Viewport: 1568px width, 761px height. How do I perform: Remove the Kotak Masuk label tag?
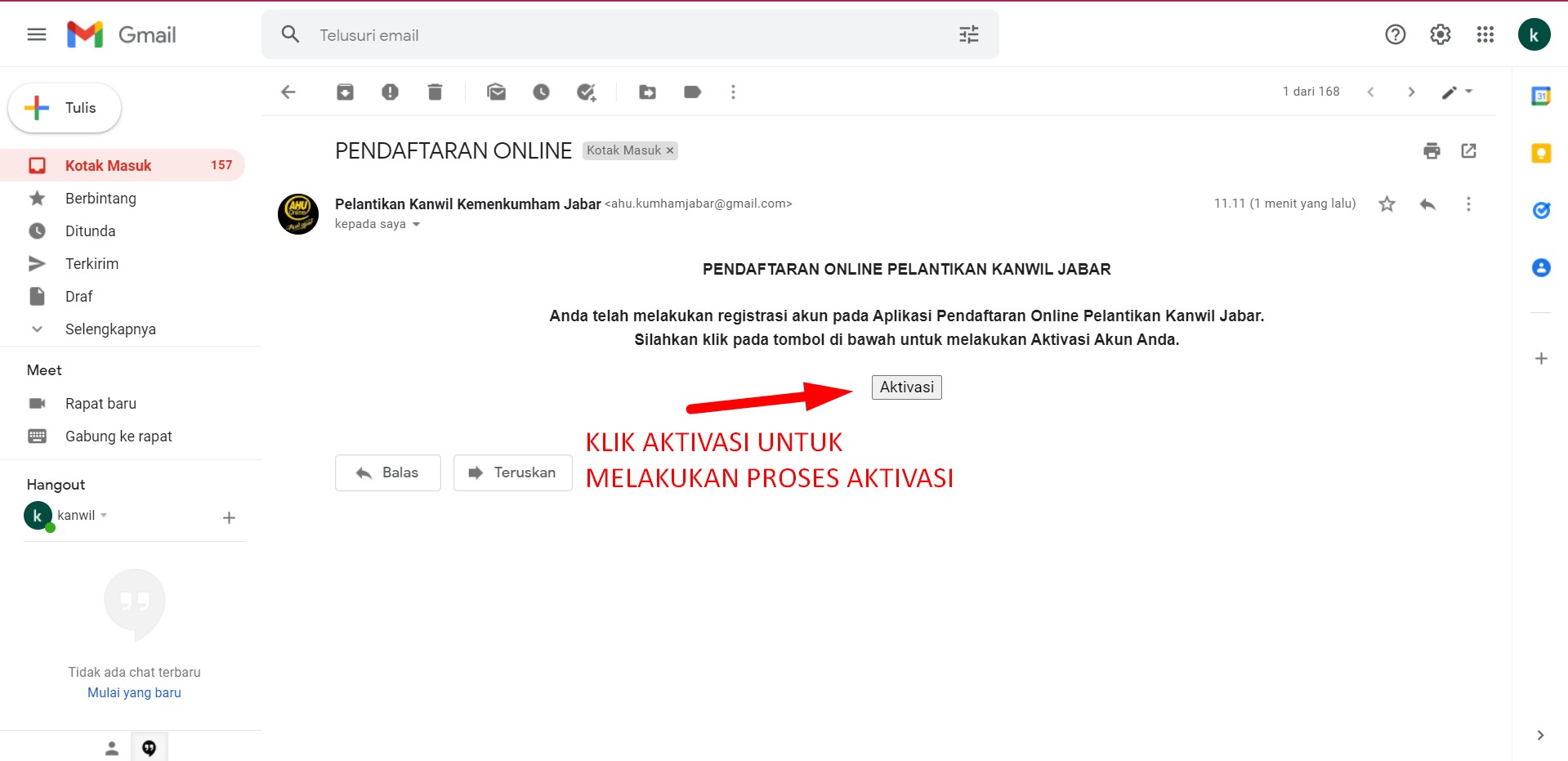[x=670, y=150]
